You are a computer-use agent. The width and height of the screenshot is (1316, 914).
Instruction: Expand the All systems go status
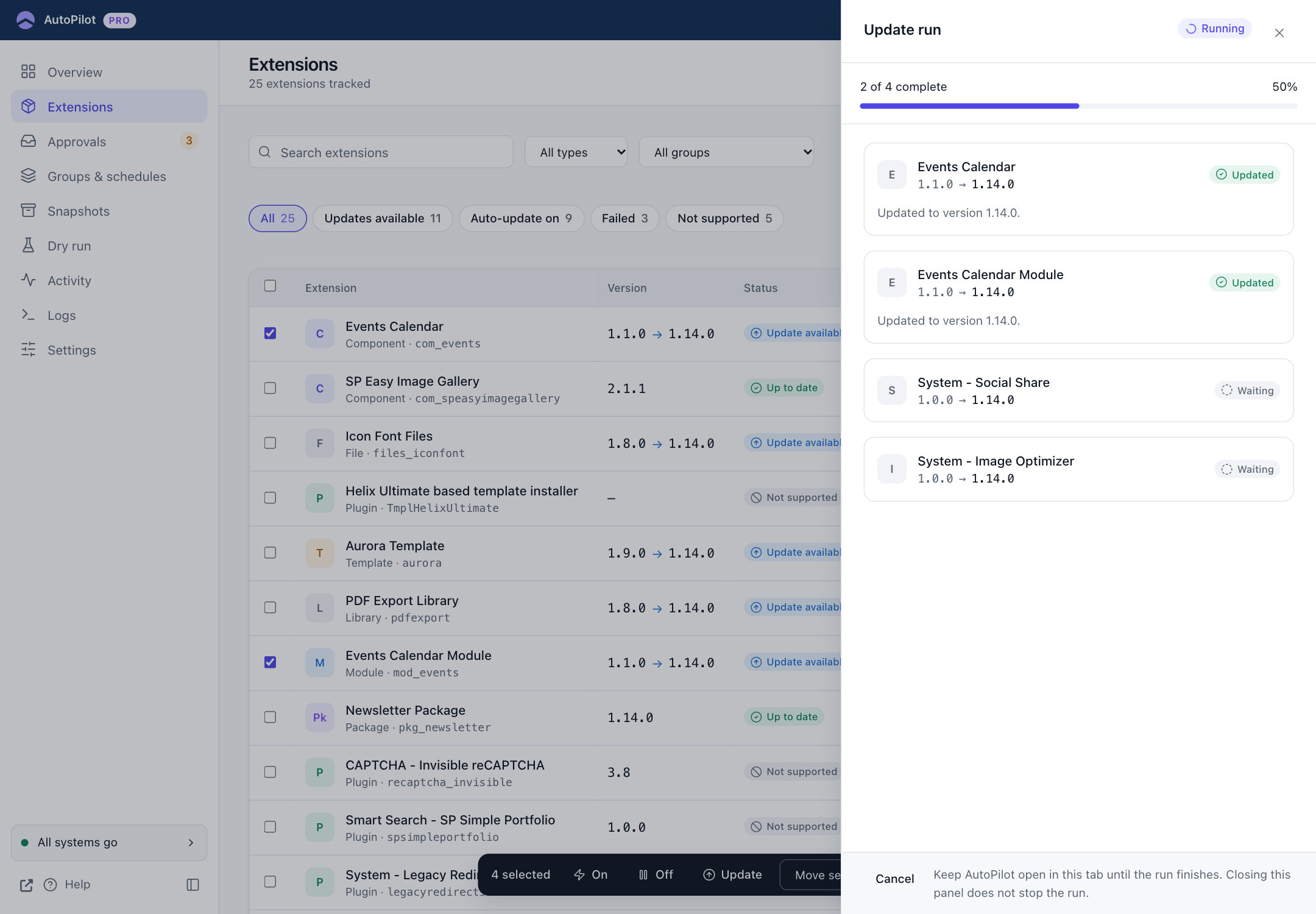(109, 843)
